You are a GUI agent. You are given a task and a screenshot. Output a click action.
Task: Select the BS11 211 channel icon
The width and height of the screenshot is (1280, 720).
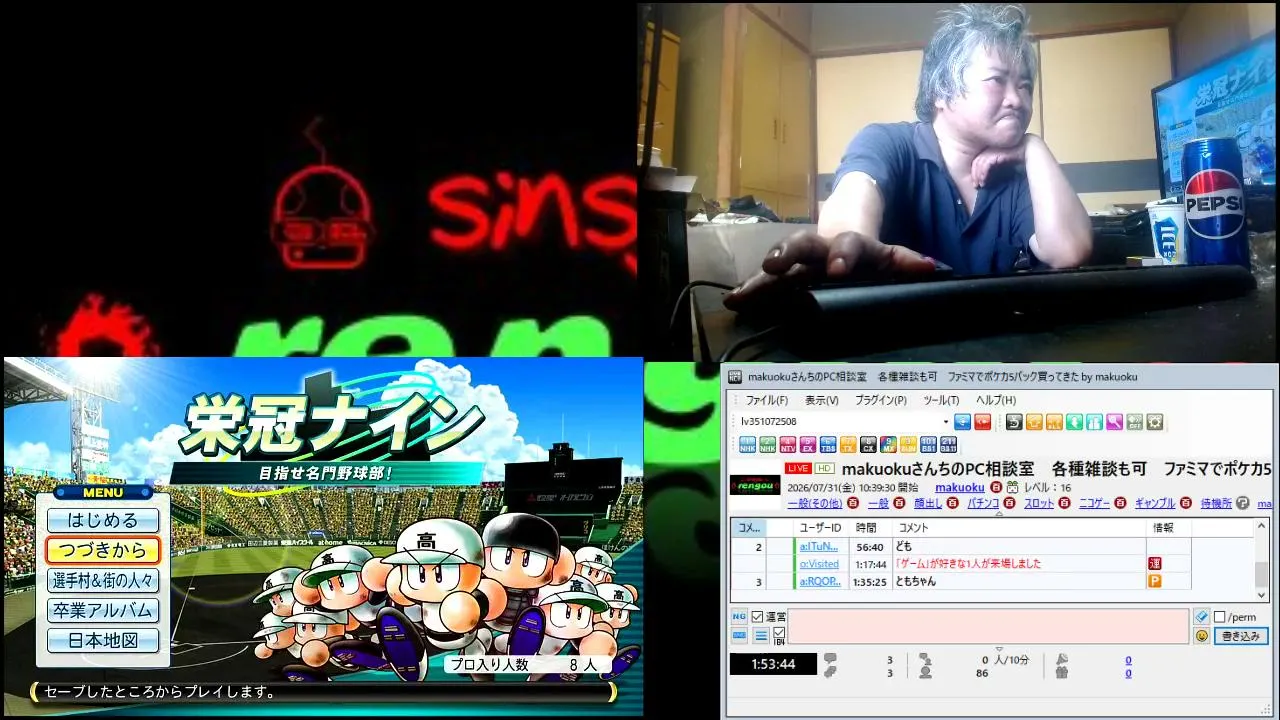click(948, 445)
